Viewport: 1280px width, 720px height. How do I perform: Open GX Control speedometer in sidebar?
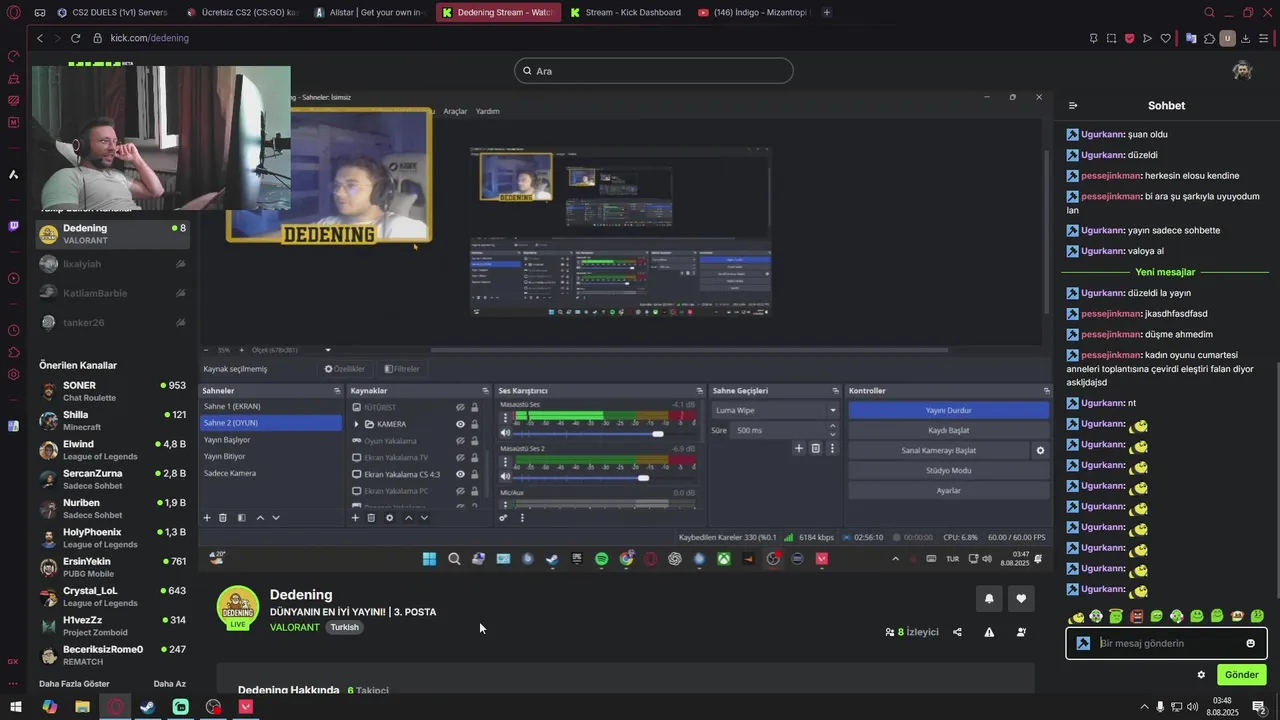pyautogui.click(x=13, y=56)
